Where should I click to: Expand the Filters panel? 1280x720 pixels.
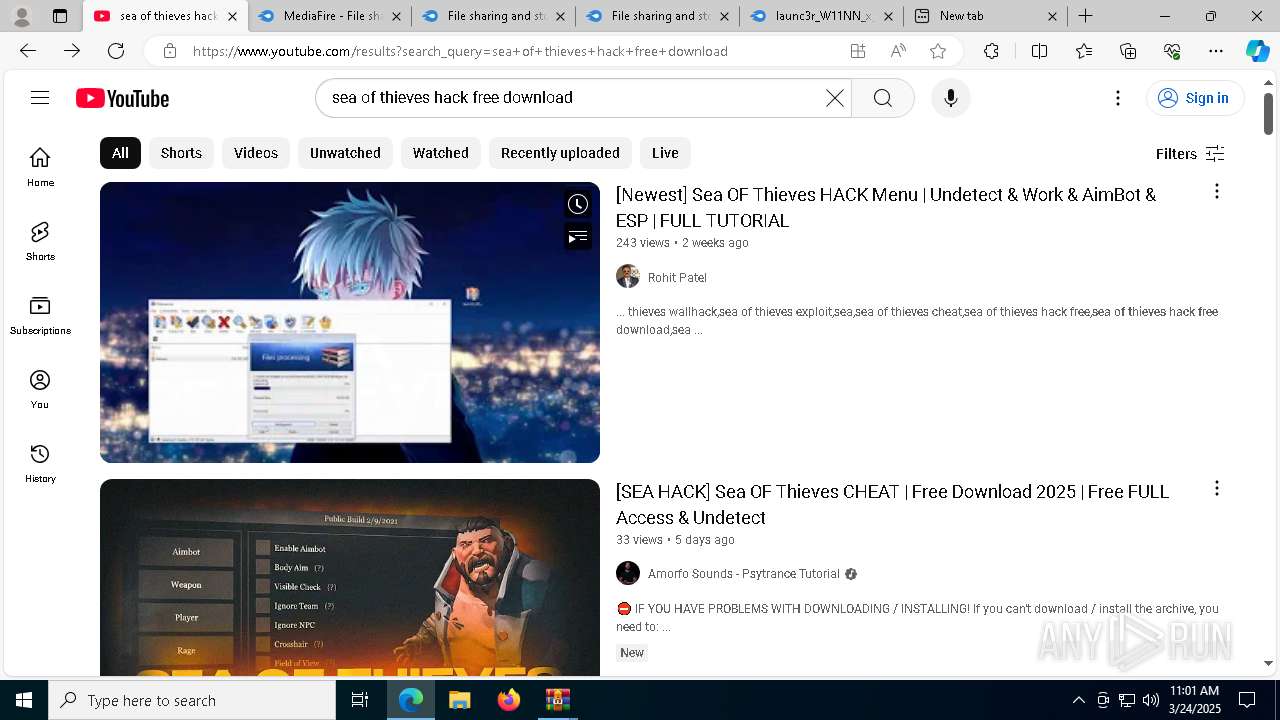tap(1190, 153)
